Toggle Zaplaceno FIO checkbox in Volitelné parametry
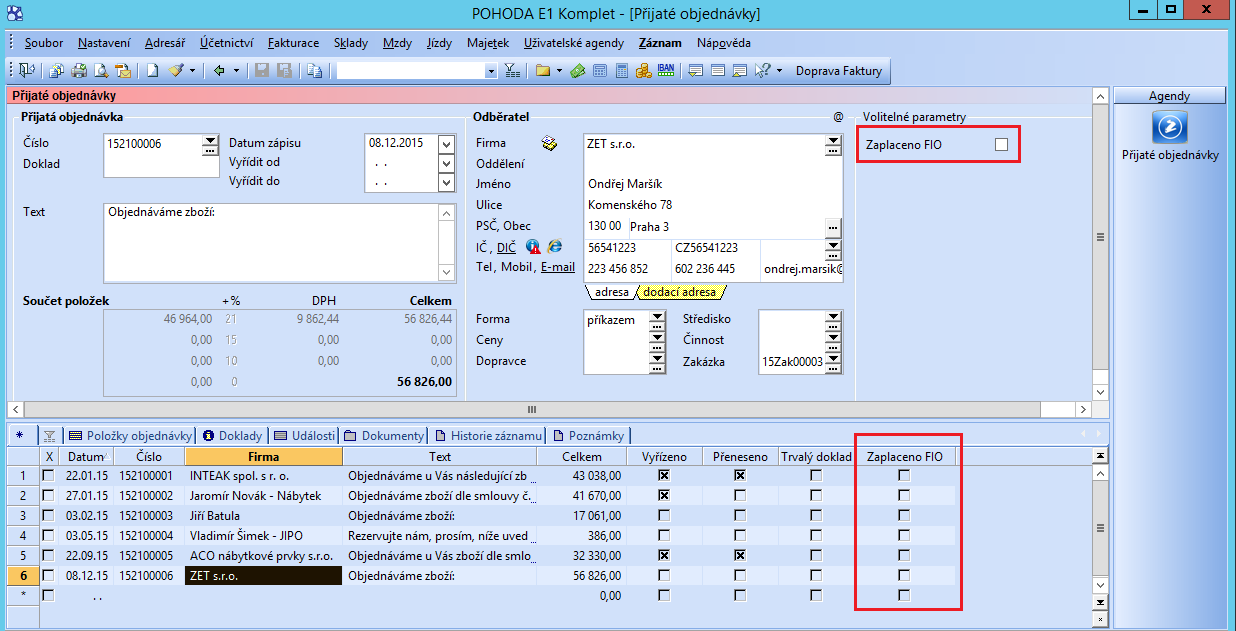 (1001, 146)
